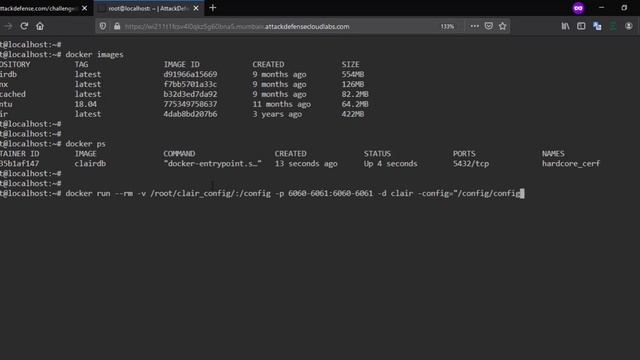This screenshot has height=360, width=640.
Task: Open page actions three-dots menu
Action: [474, 26]
